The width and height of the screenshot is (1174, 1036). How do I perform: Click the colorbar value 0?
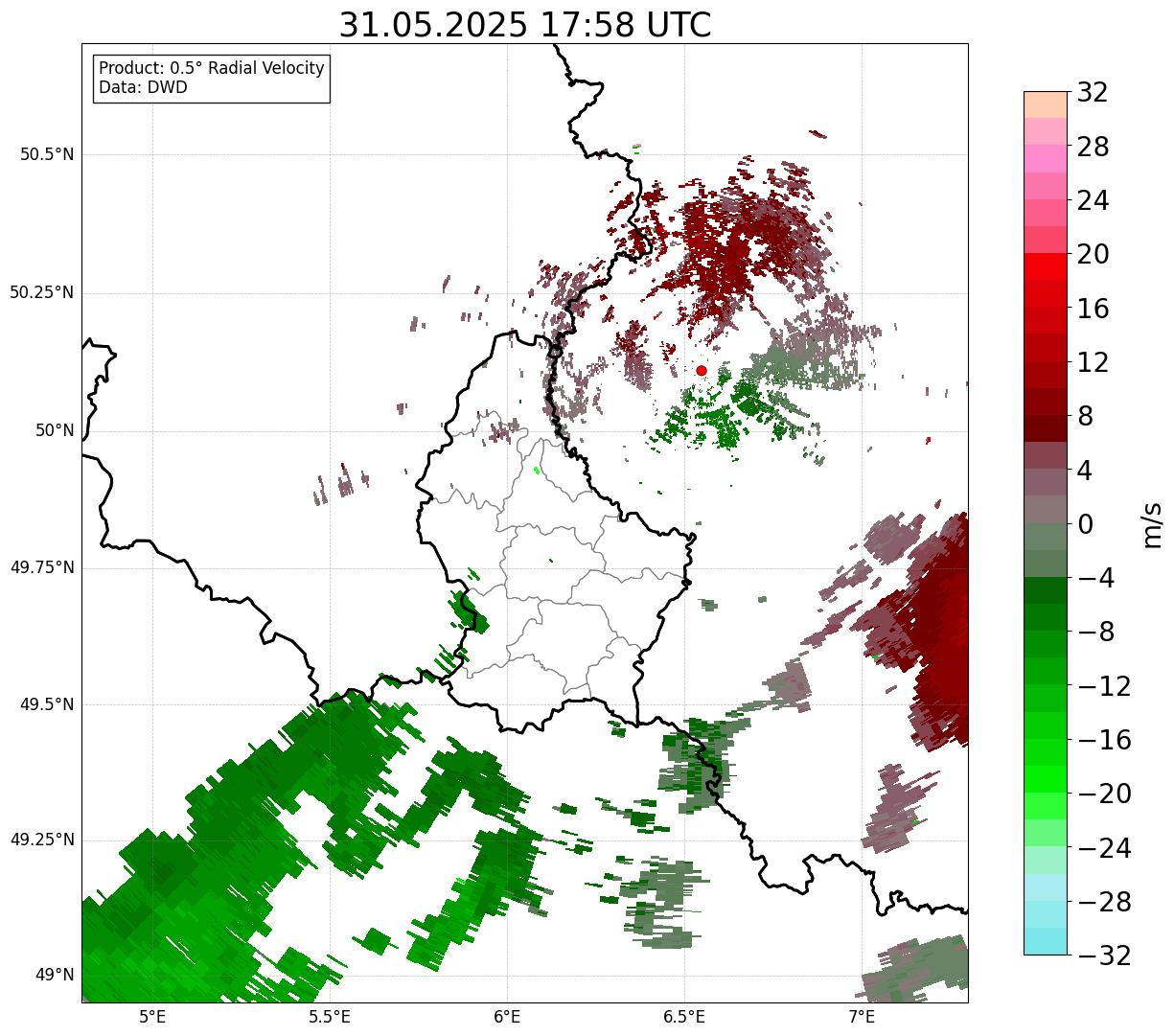tap(1085, 524)
